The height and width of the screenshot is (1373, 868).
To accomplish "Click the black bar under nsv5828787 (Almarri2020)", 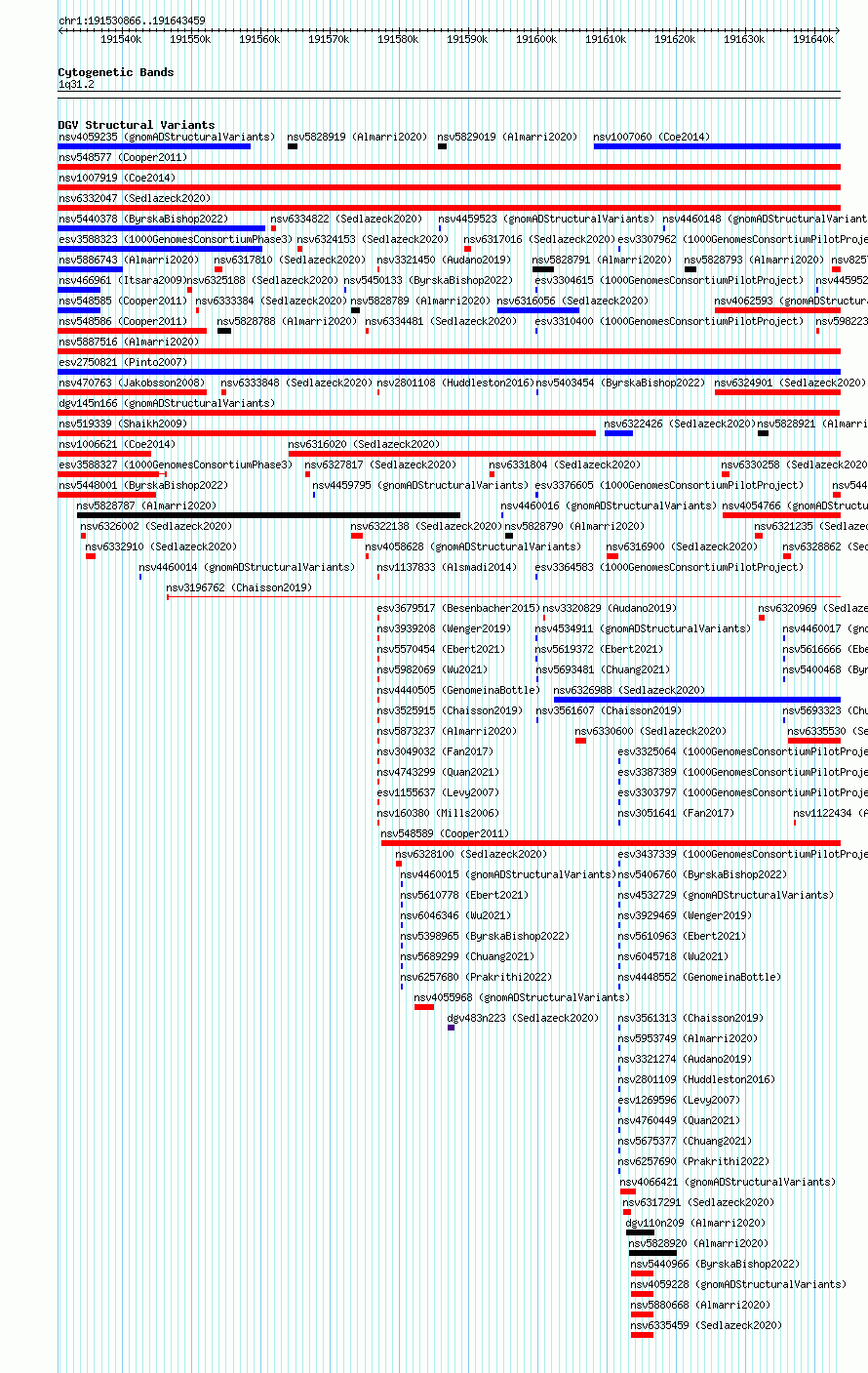I will tap(269, 515).
